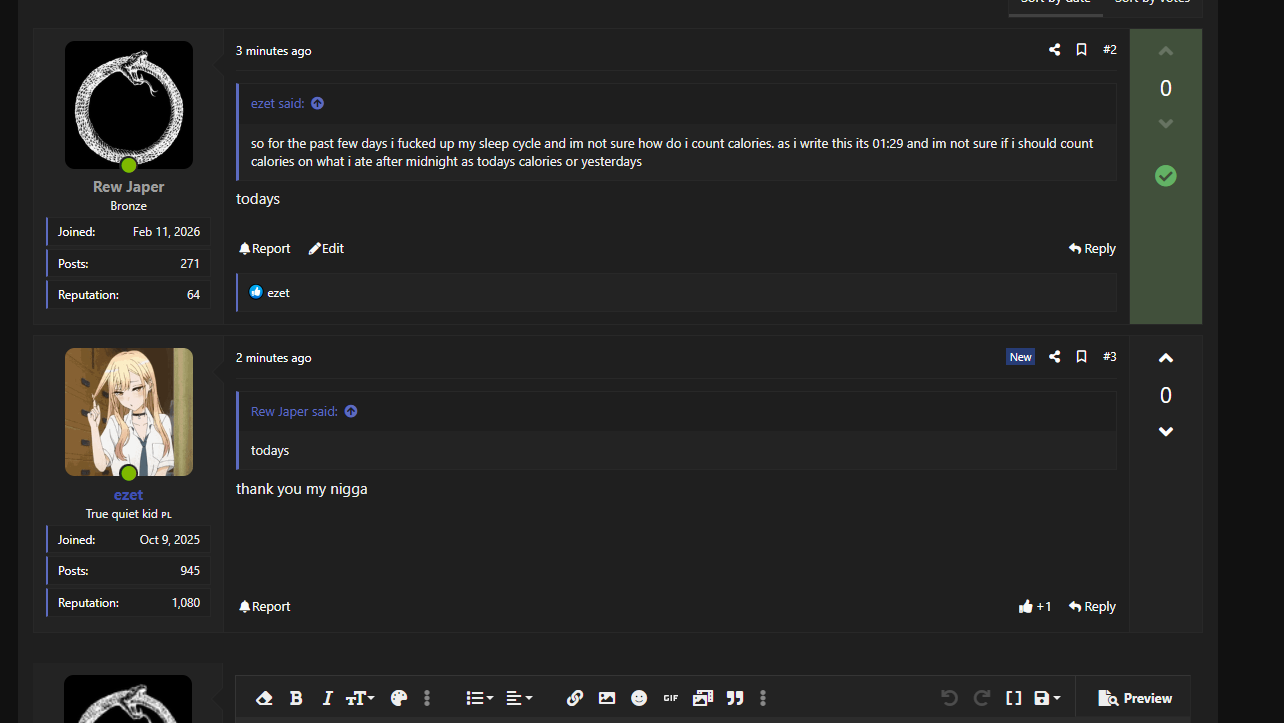Bookmark post #3

click(x=1081, y=357)
